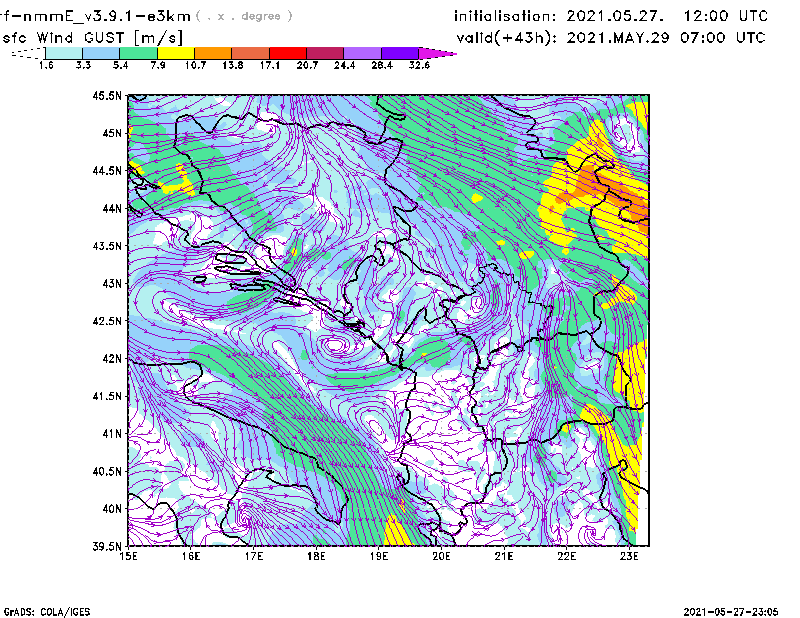Click the legend value 32.6

pyautogui.click(x=419, y=65)
